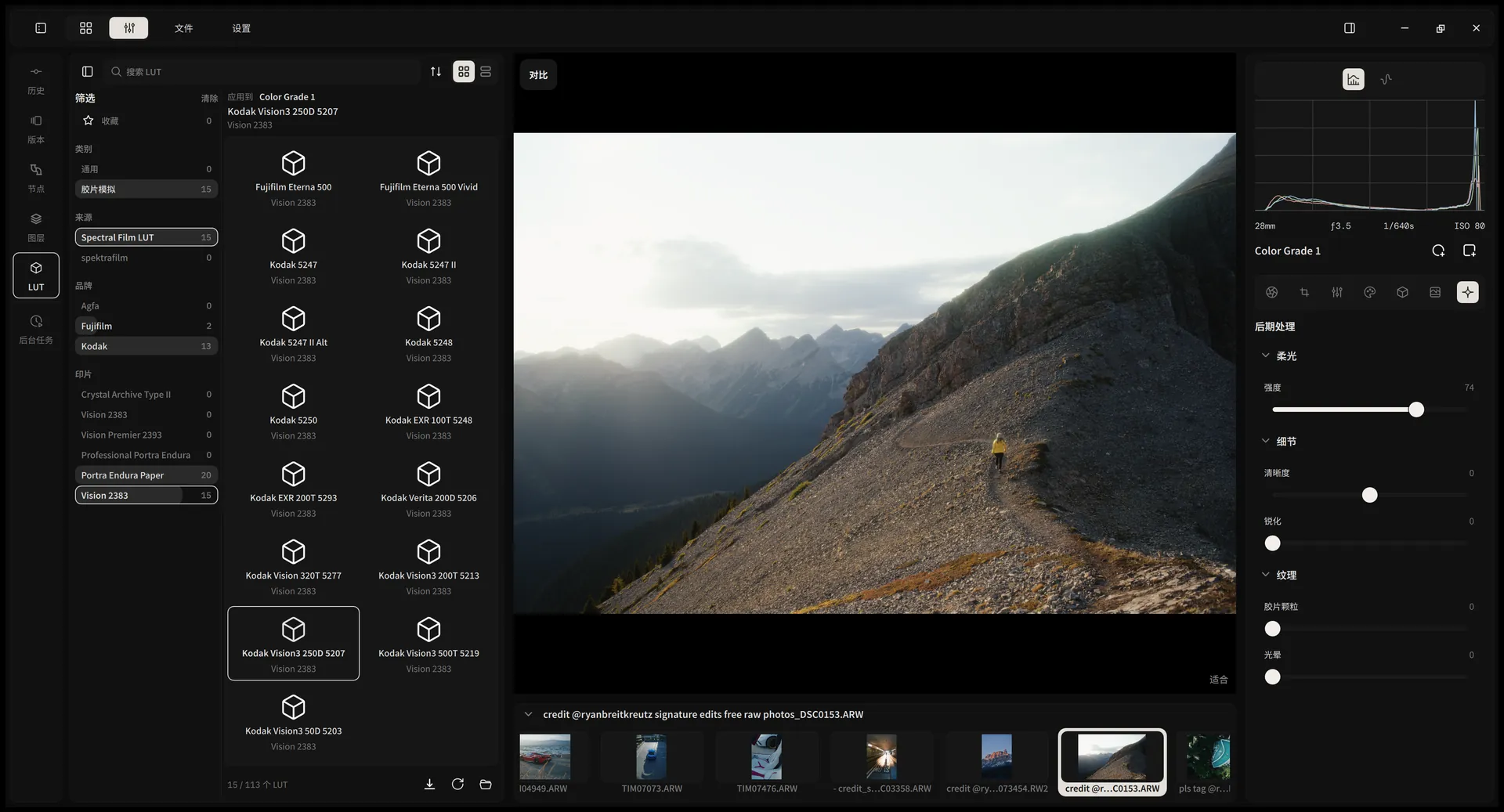Refresh the LUT list
Viewport: 1504px width, 812px height.
pyautogui.click(x=457, y=784)
